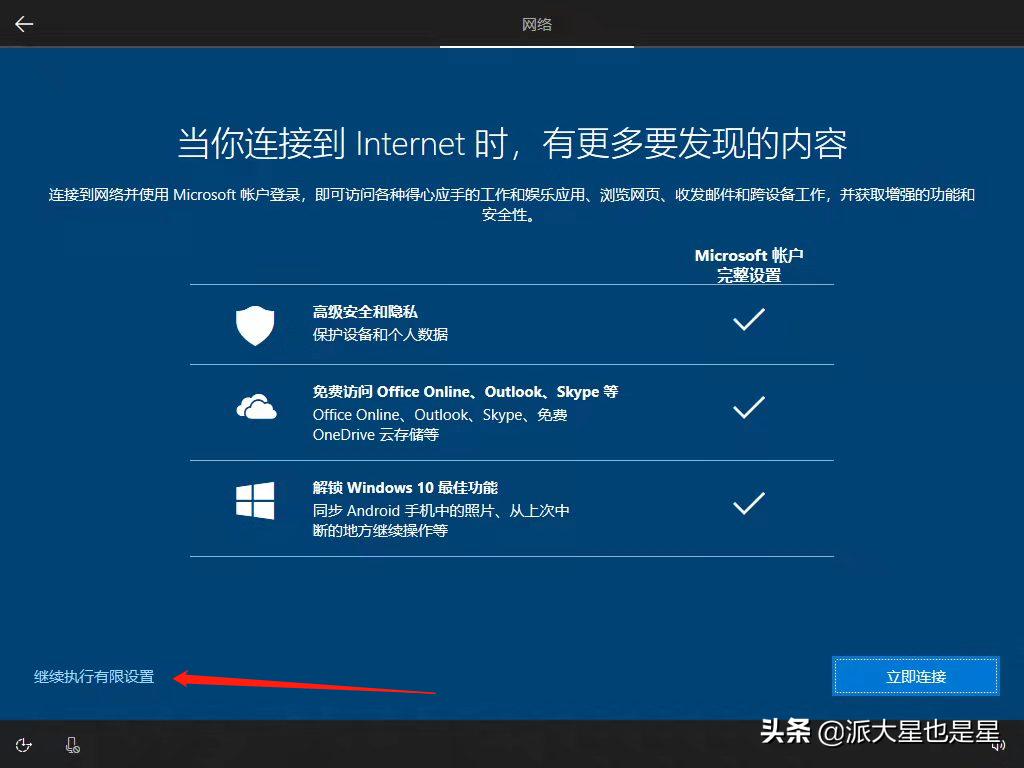Toggle the checkmark for 高级安全和隐私
The image size is (1024, 768).
(x=748, y=321)
